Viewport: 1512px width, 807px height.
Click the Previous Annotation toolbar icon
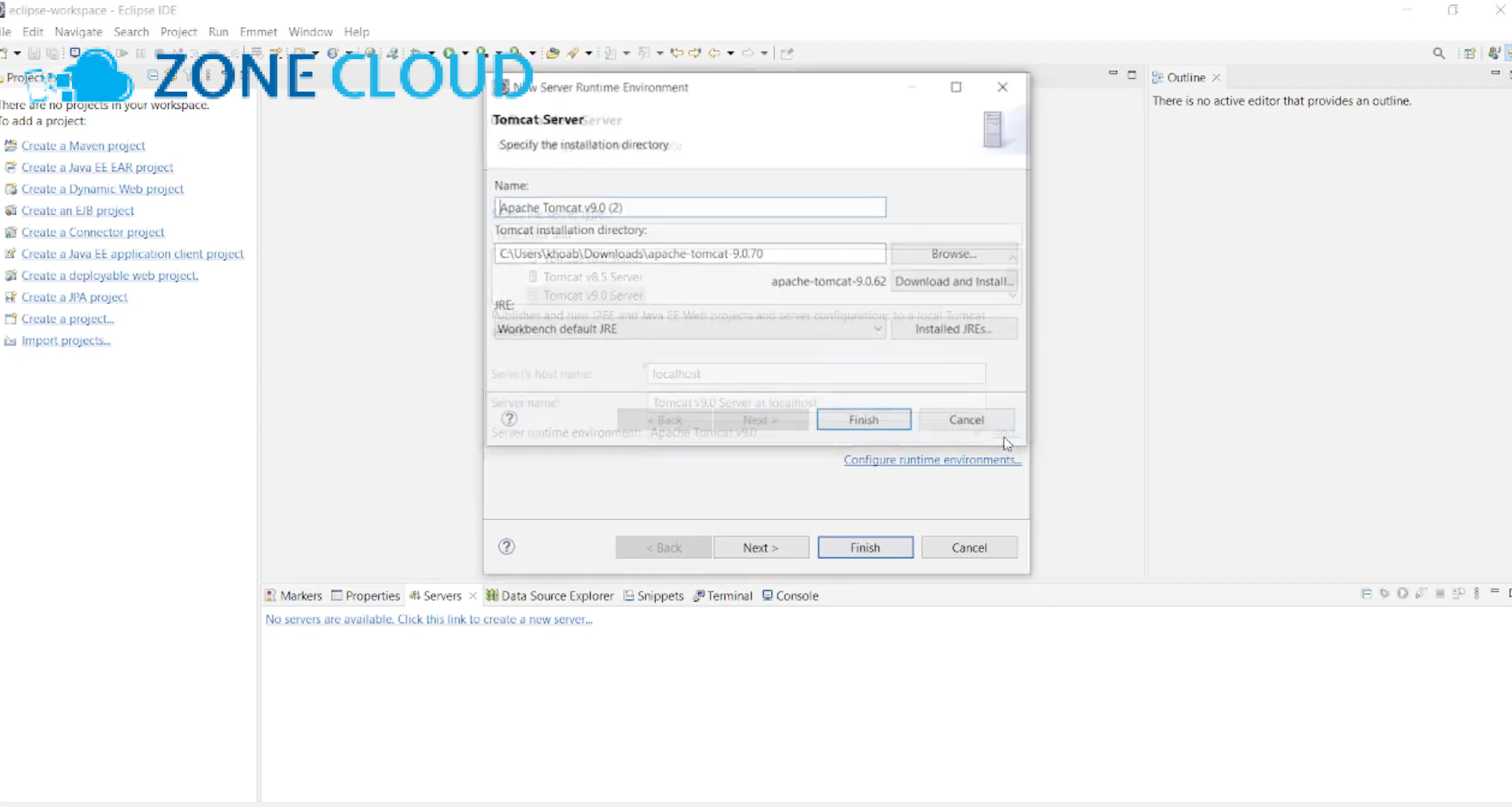coord(644,53)
